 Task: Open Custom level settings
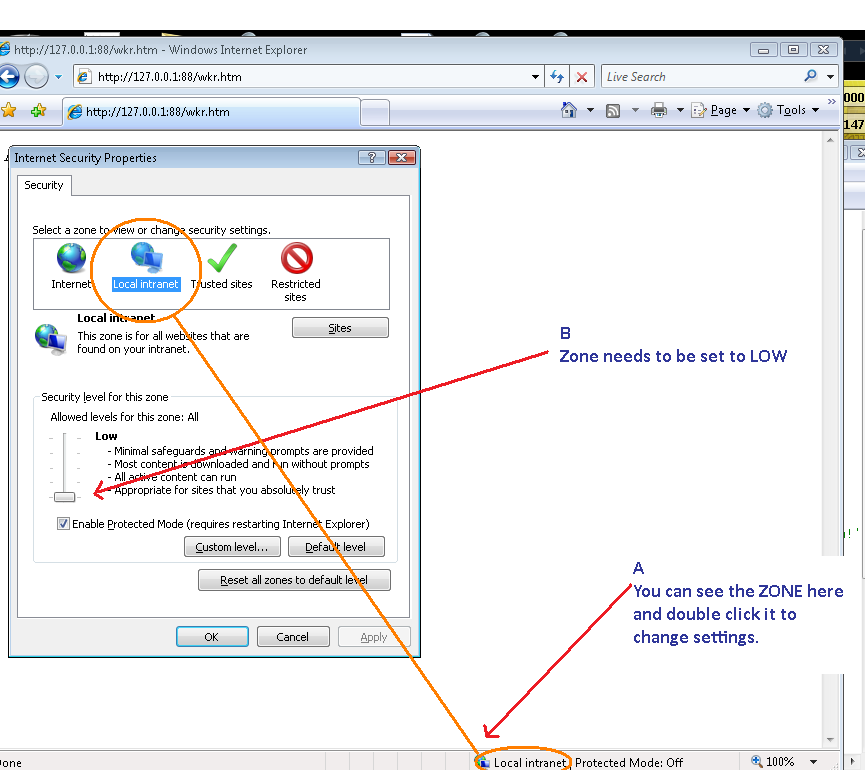231,547
